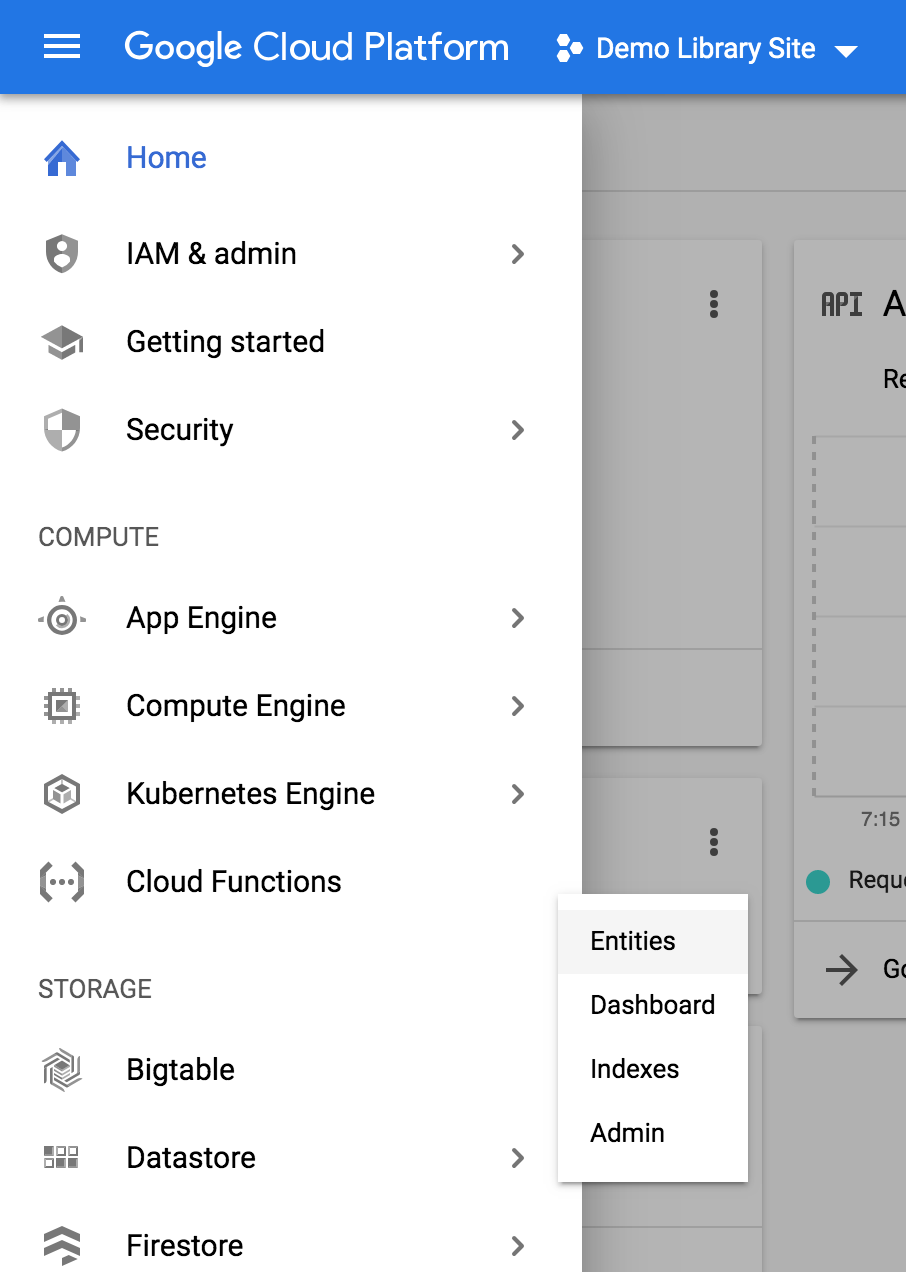The width and height of the screenshot is (906, 1272).
Task: Open the App Engine label
Action: point(202,619)
